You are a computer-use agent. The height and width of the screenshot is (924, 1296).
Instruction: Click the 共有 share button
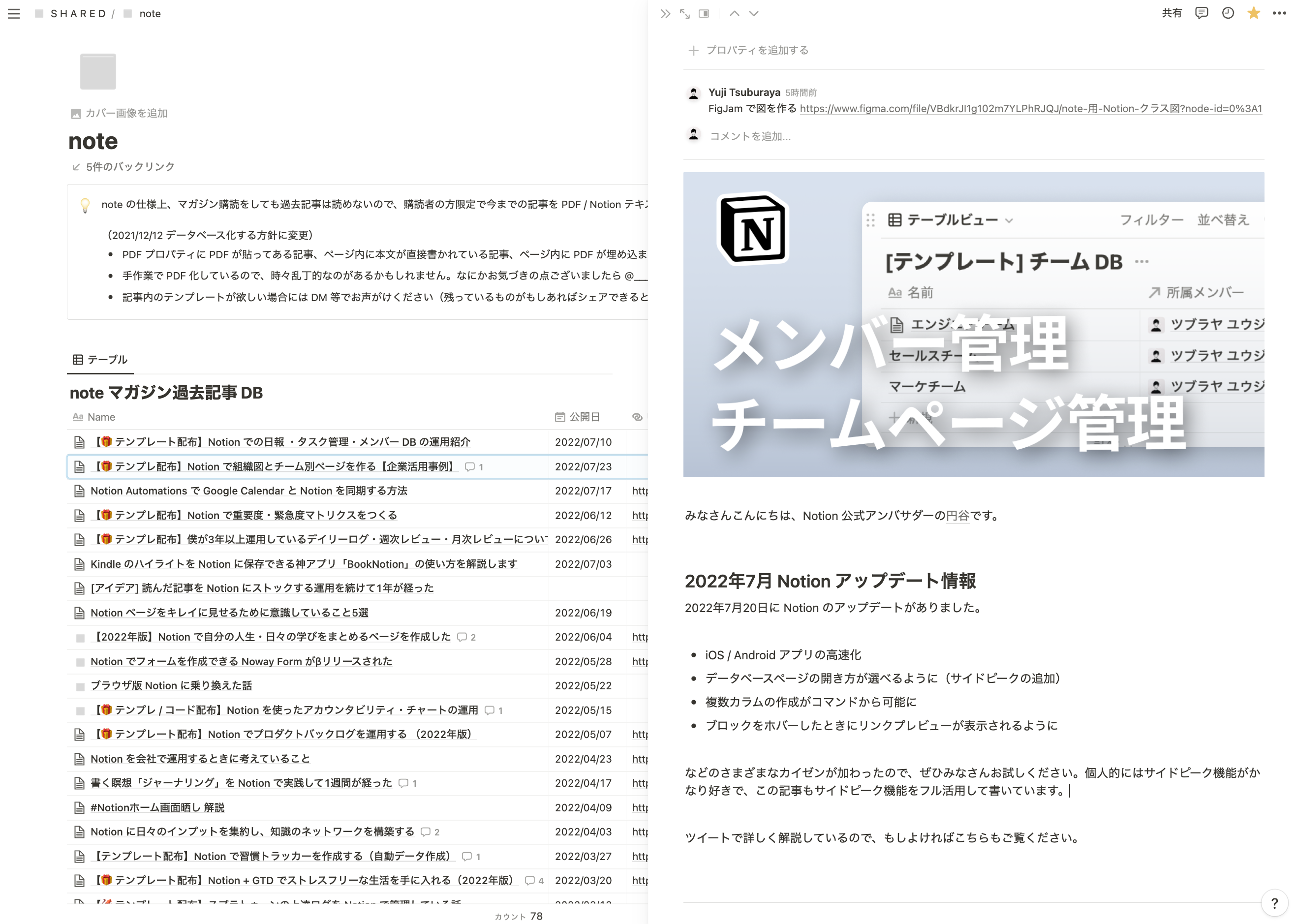pos(1172,13)
